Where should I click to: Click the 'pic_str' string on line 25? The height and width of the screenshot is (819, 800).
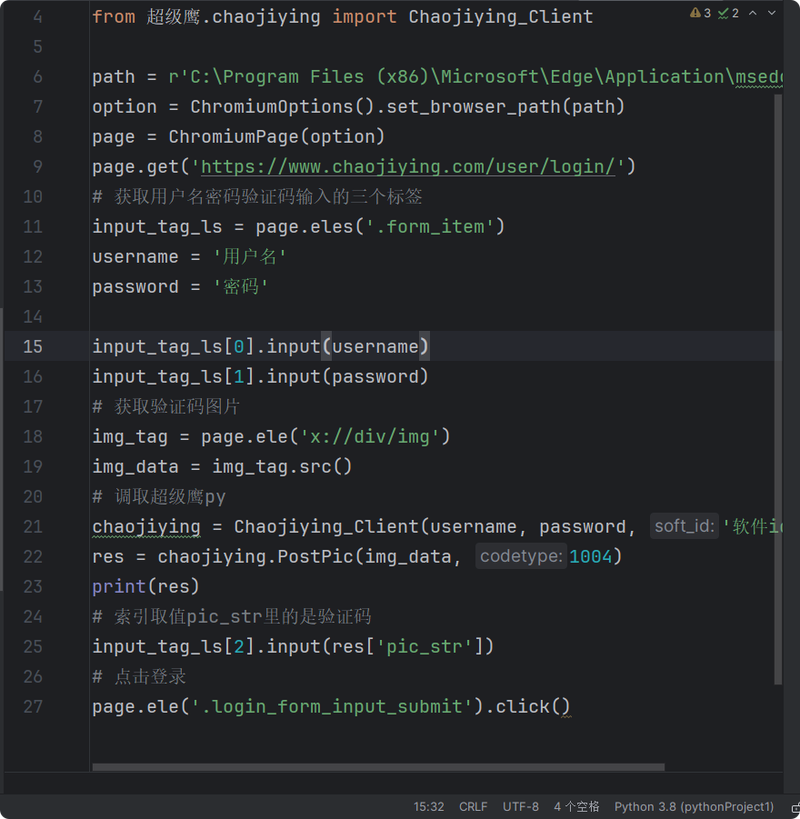[425, 647]
